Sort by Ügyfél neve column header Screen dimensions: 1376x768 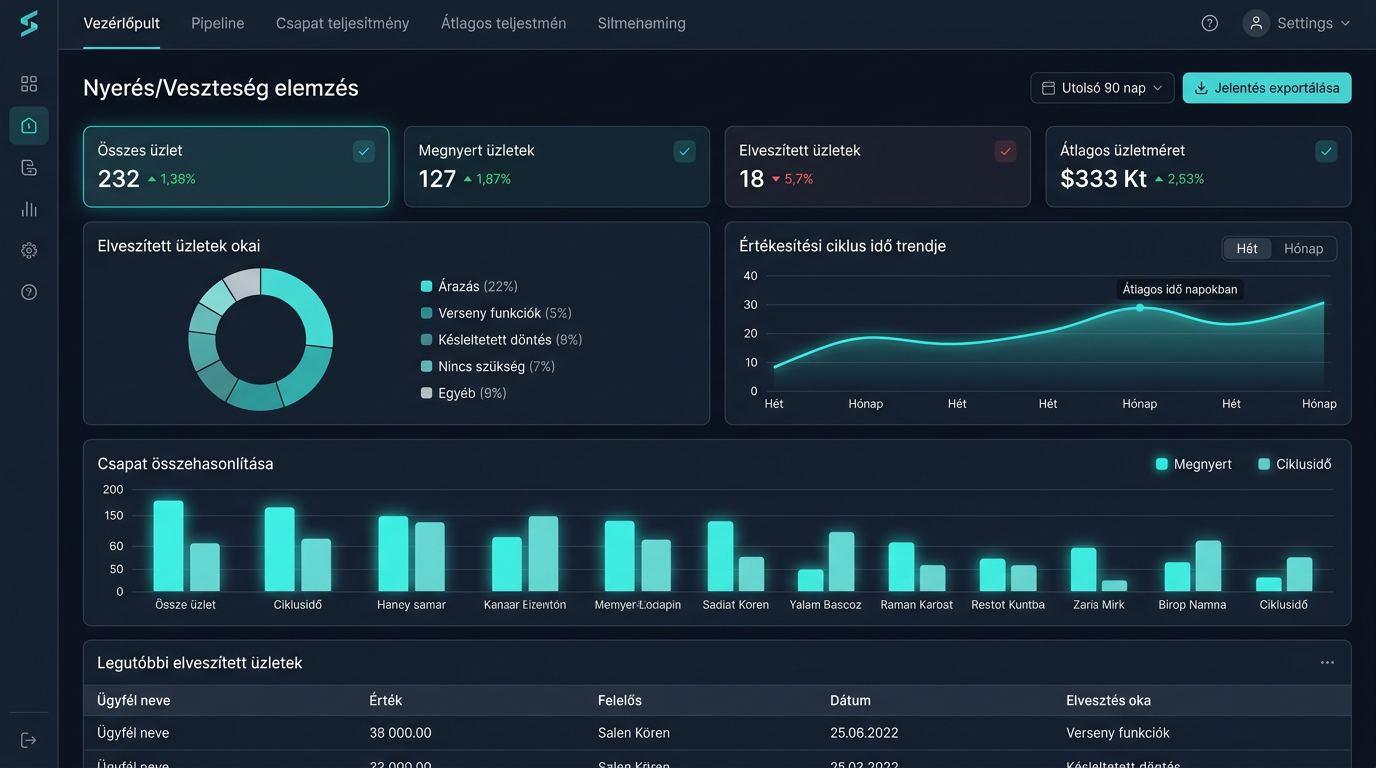[x=133, y=701]
